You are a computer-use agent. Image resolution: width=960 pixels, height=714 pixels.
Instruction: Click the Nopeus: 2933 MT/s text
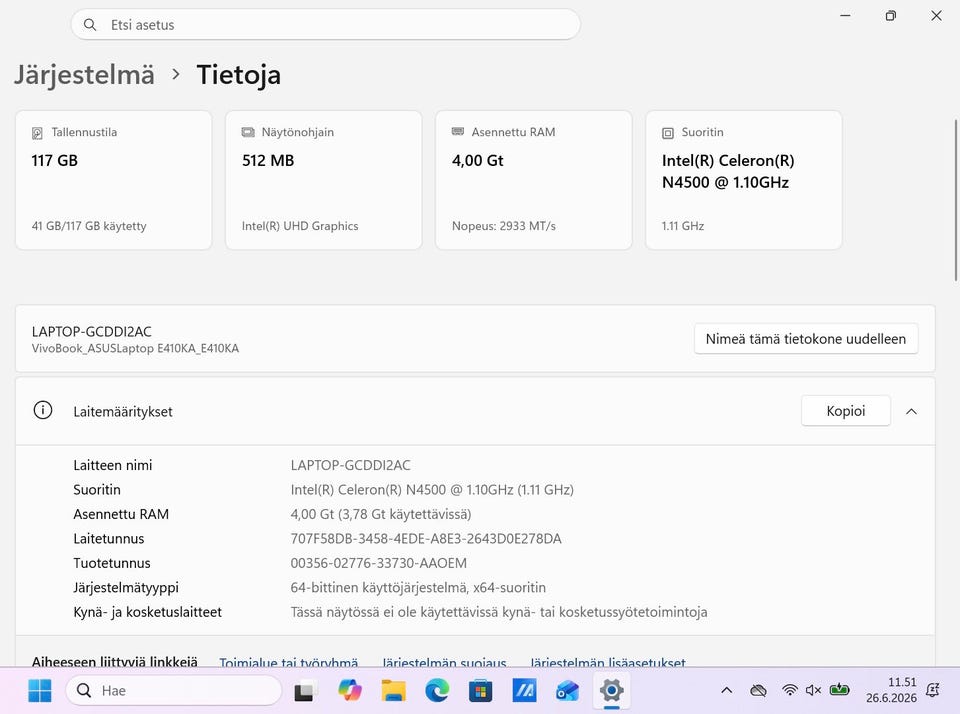pos(504,226)
